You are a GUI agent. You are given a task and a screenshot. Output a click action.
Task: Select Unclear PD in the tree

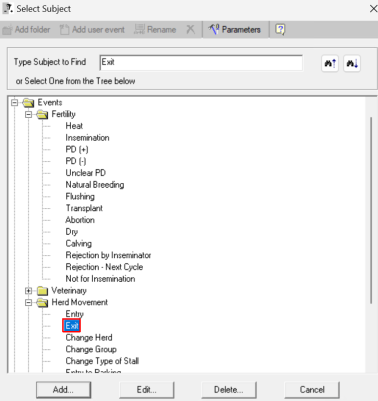[85, 173]
